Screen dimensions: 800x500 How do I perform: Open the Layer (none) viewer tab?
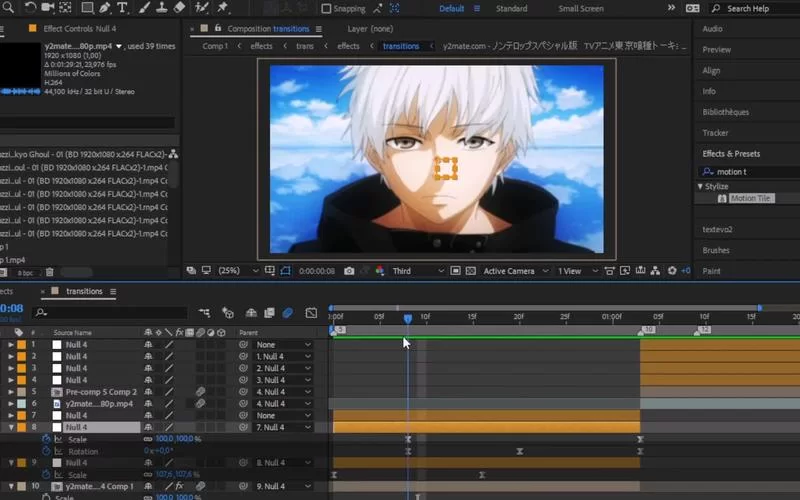click(370, 29)
